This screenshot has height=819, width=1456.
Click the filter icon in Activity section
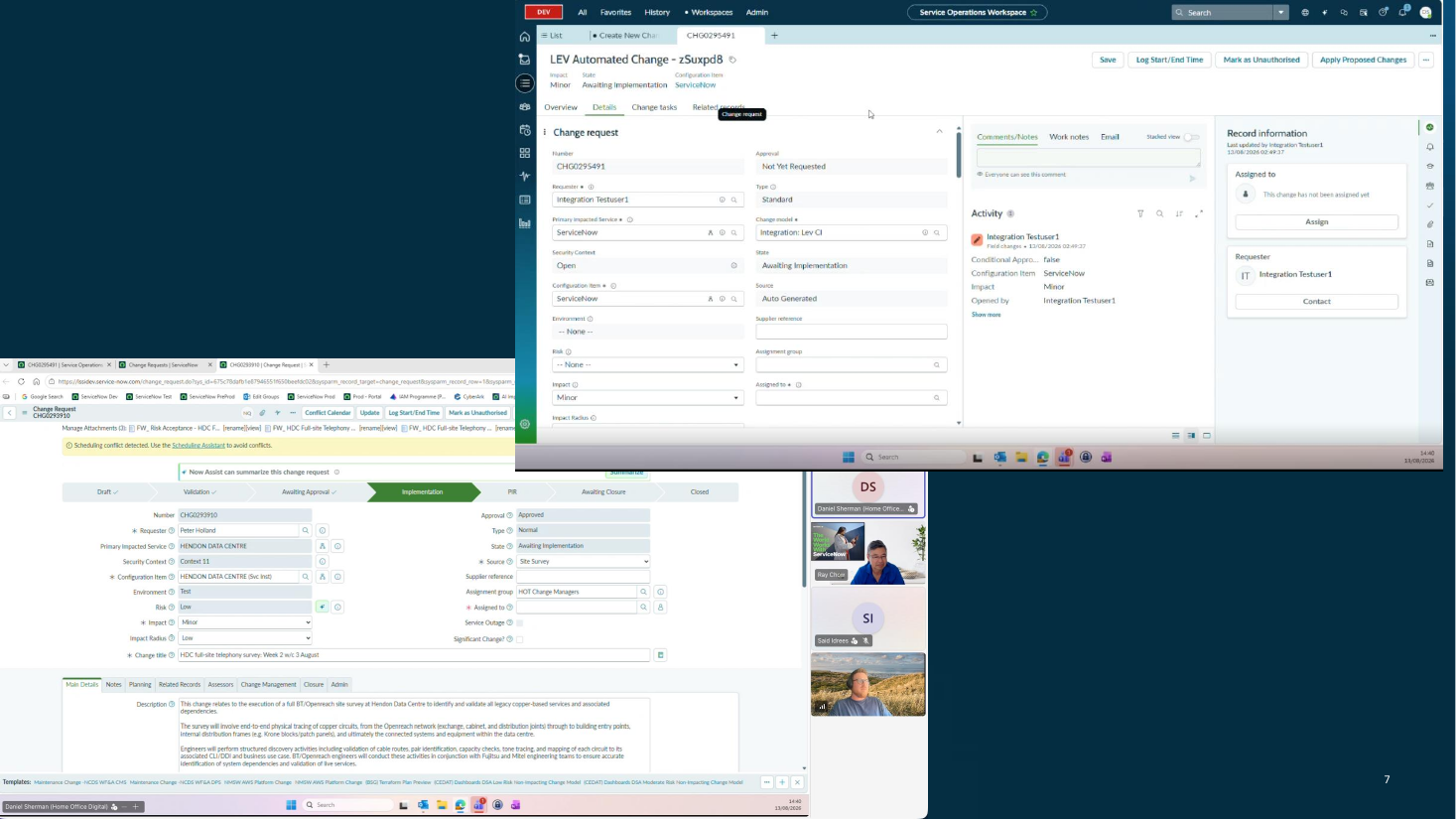pyautogui.click(x=1140, y=213)
